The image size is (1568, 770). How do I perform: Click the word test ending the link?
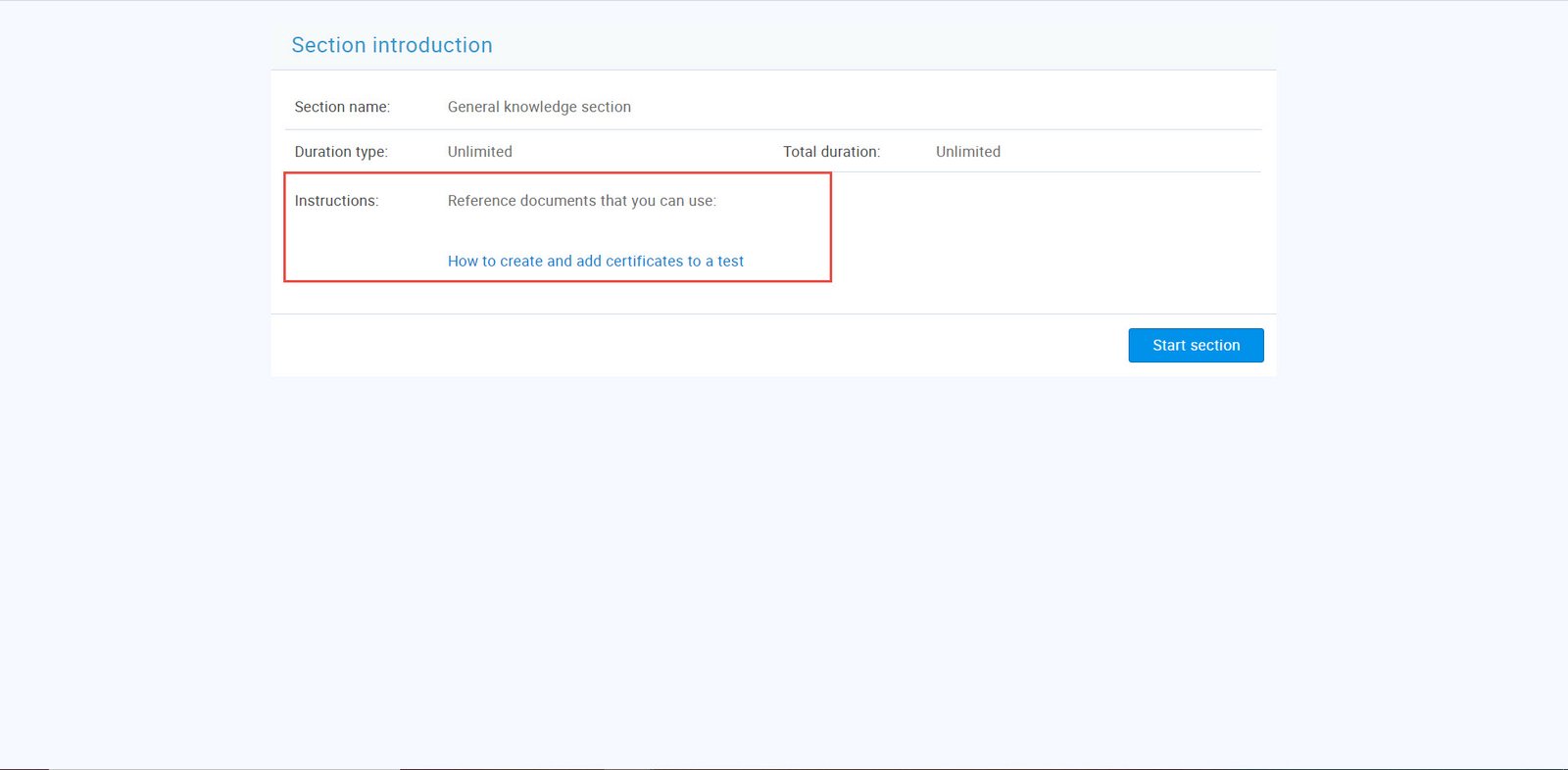pyautogui.click(x=730, y=261)
